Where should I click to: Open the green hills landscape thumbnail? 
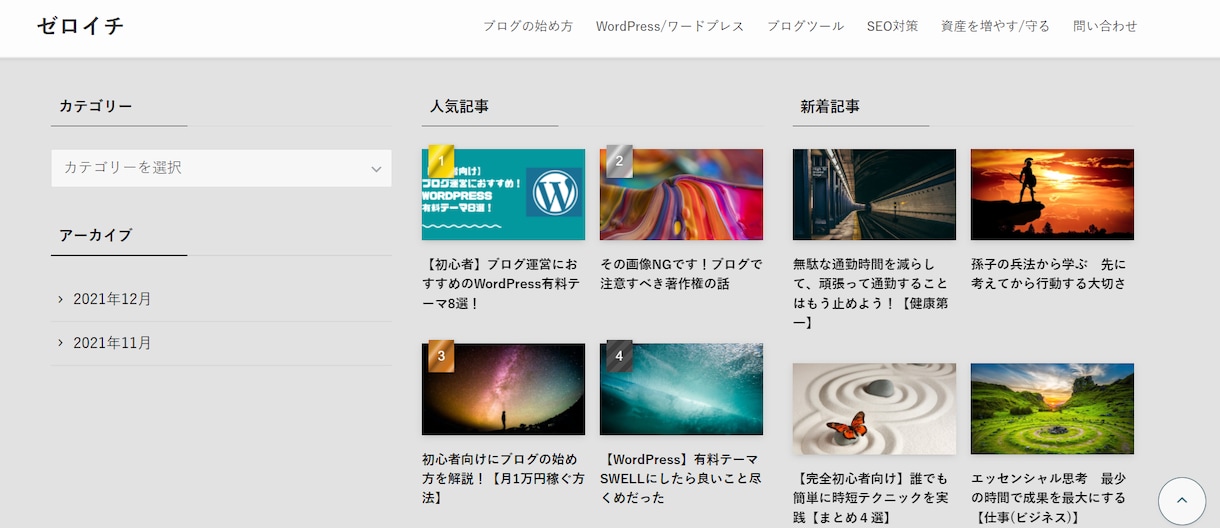point(1052,408)
